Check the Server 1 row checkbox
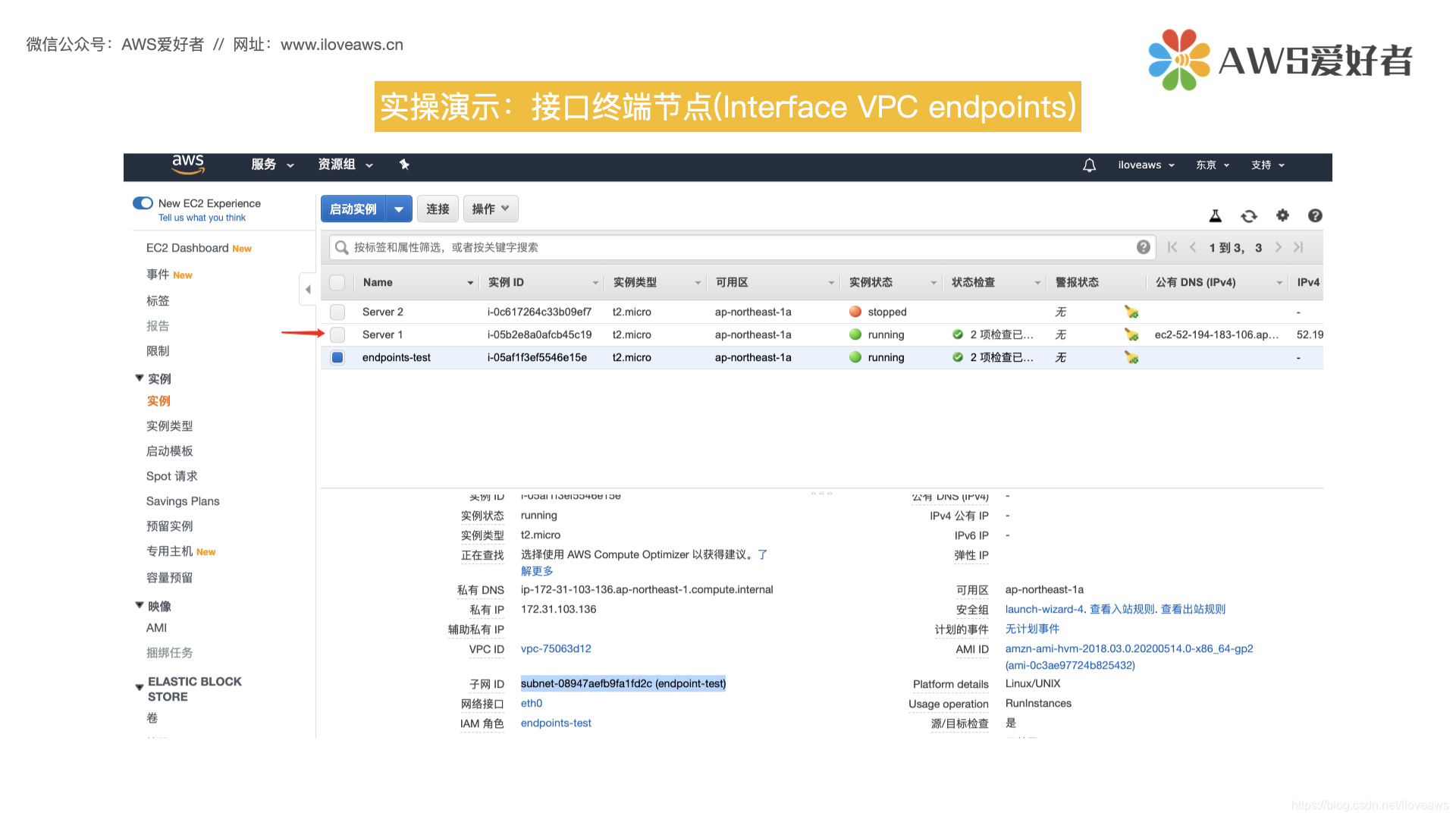The image size is (1456, 819). pos(337,334)
